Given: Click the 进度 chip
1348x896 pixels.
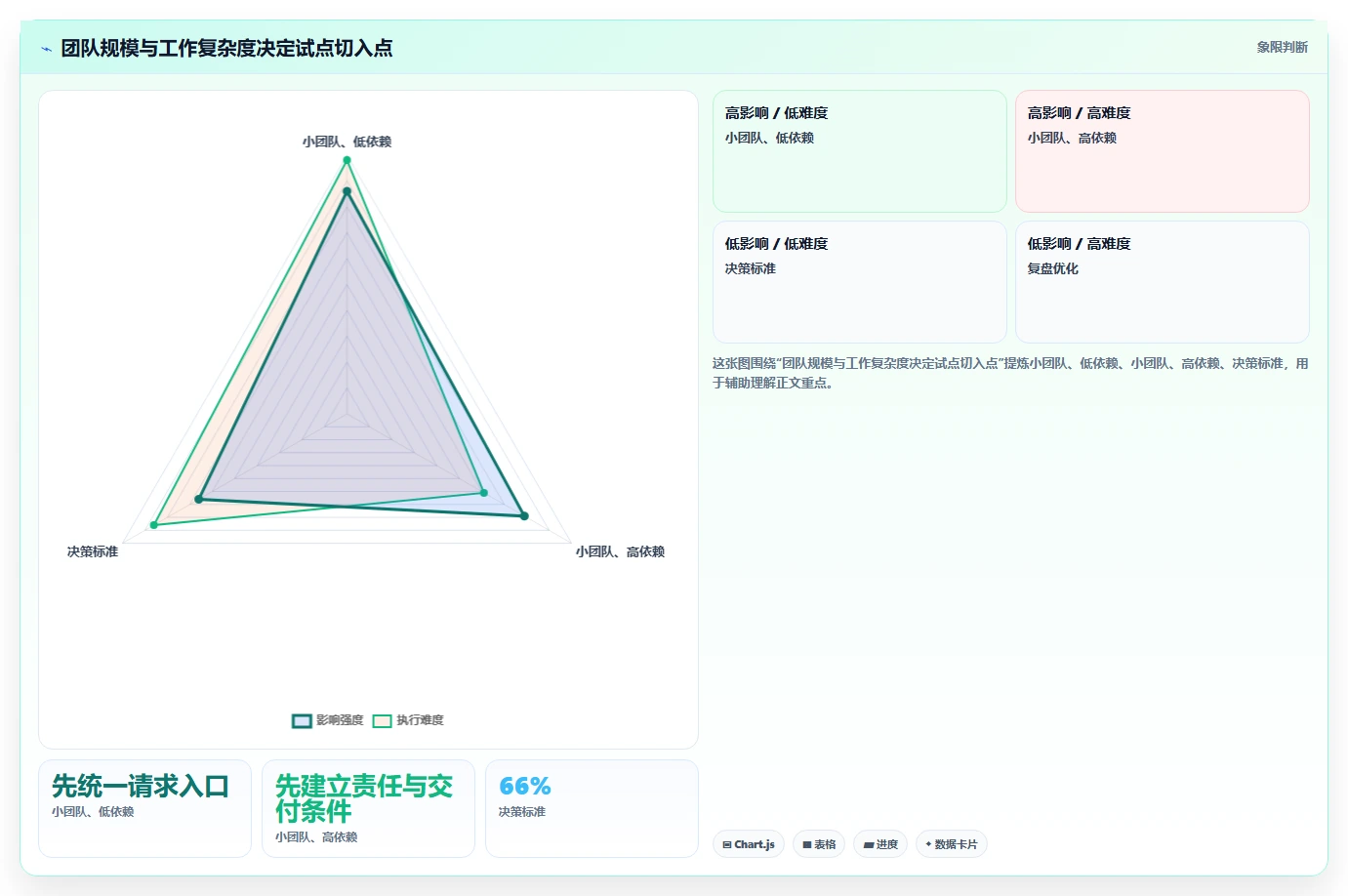Looking at the screenshot, I should (x=880, y=844).
